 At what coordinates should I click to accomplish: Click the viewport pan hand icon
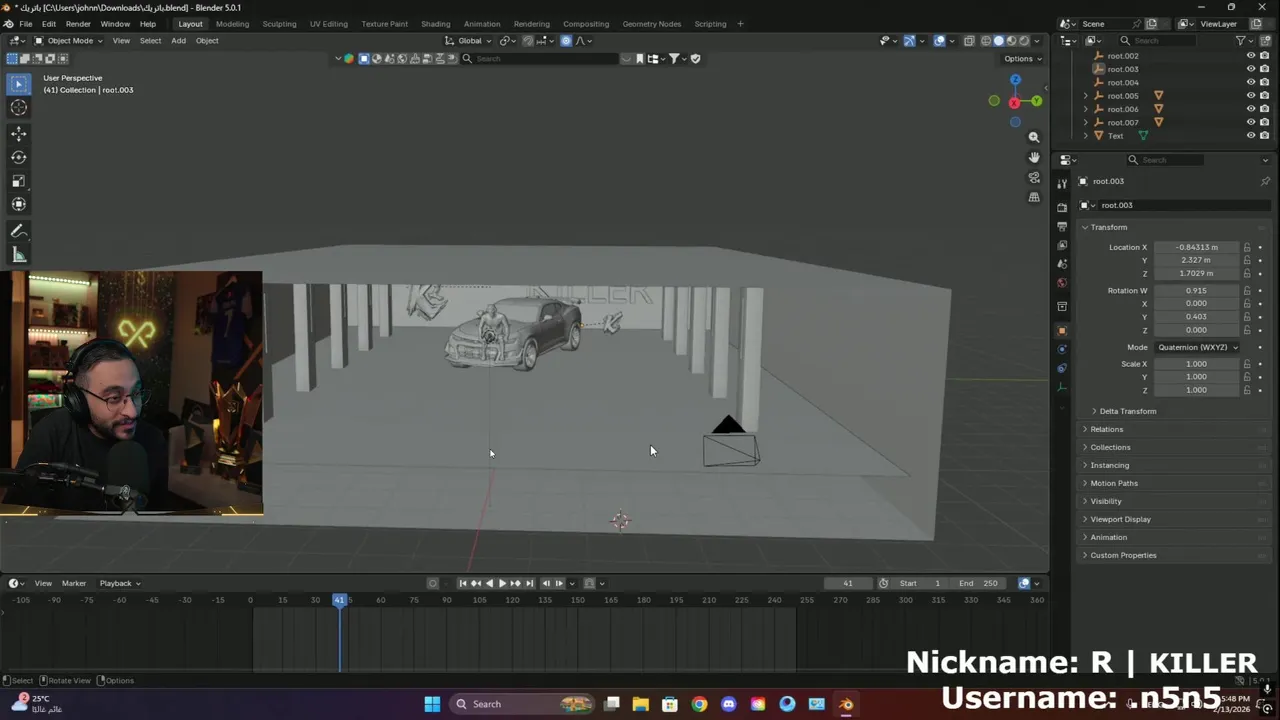tap(1034, 157)
